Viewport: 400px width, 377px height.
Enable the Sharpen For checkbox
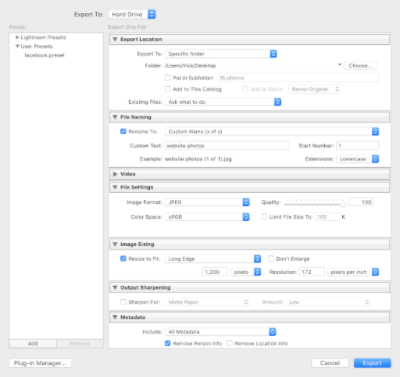[123, 302]
